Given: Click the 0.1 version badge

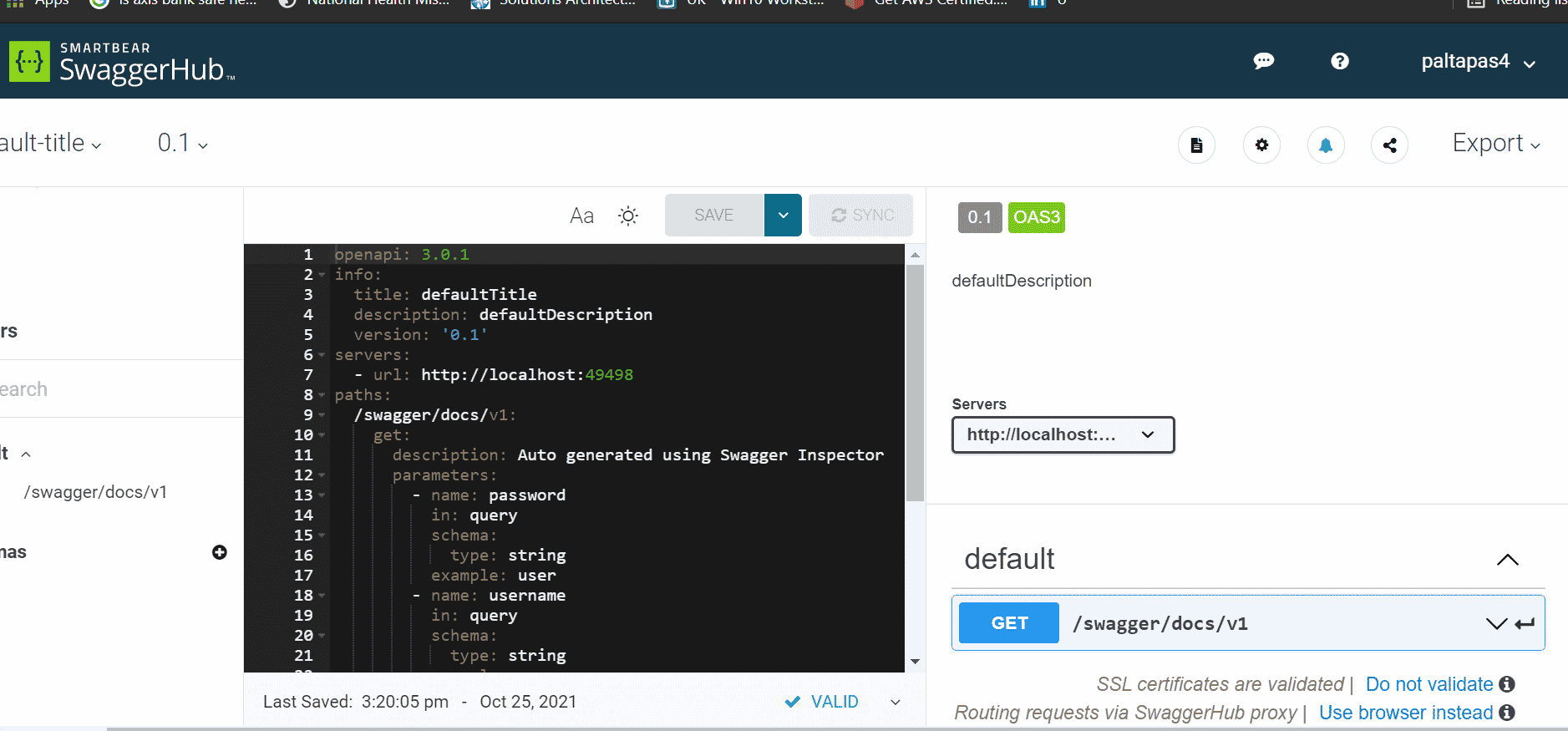Looking at the screenshot, I should pyautogui.click(x=980, y=217).
